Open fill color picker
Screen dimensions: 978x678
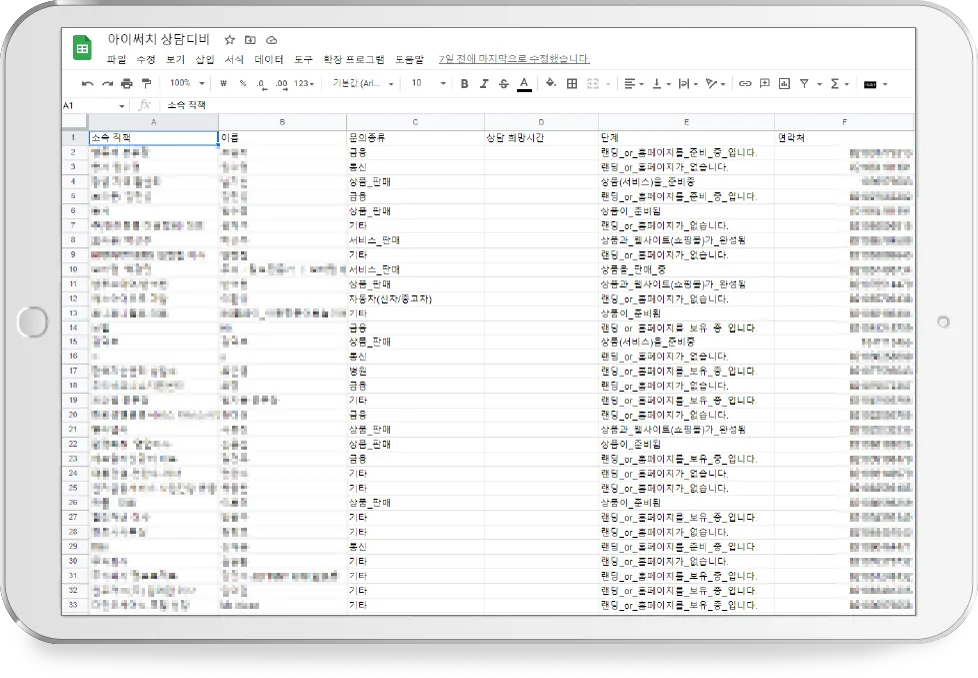[x=551, y=84]
